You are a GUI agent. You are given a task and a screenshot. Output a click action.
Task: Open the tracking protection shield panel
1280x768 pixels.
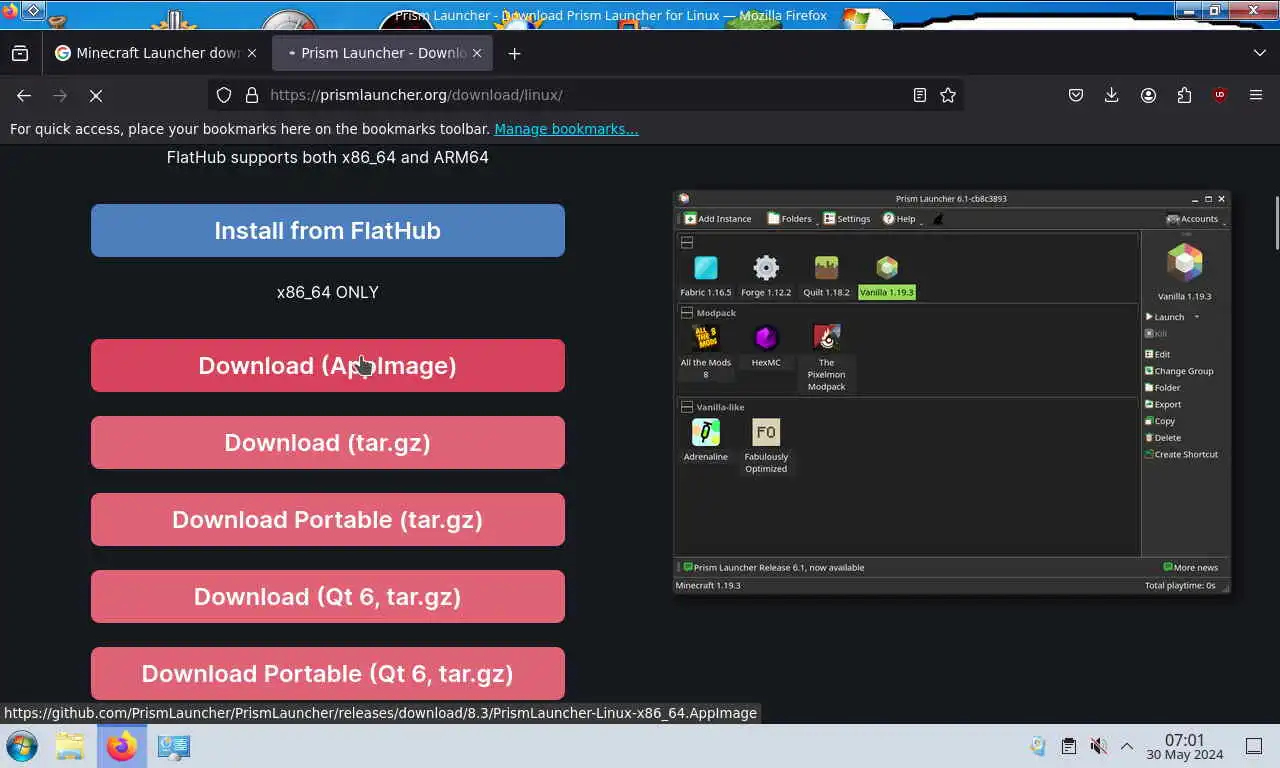(x=224, y=95)
